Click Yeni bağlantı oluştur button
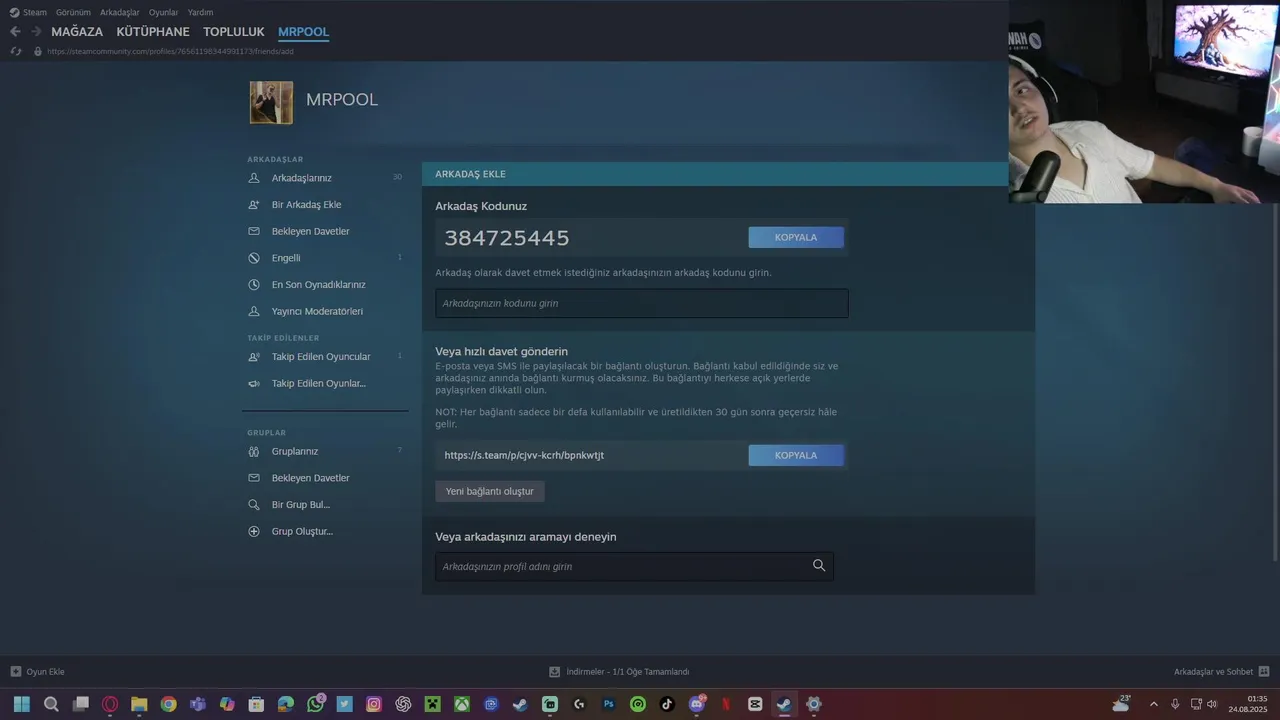This screenshot has width=1280, height=720. click(x=490, y=491)
